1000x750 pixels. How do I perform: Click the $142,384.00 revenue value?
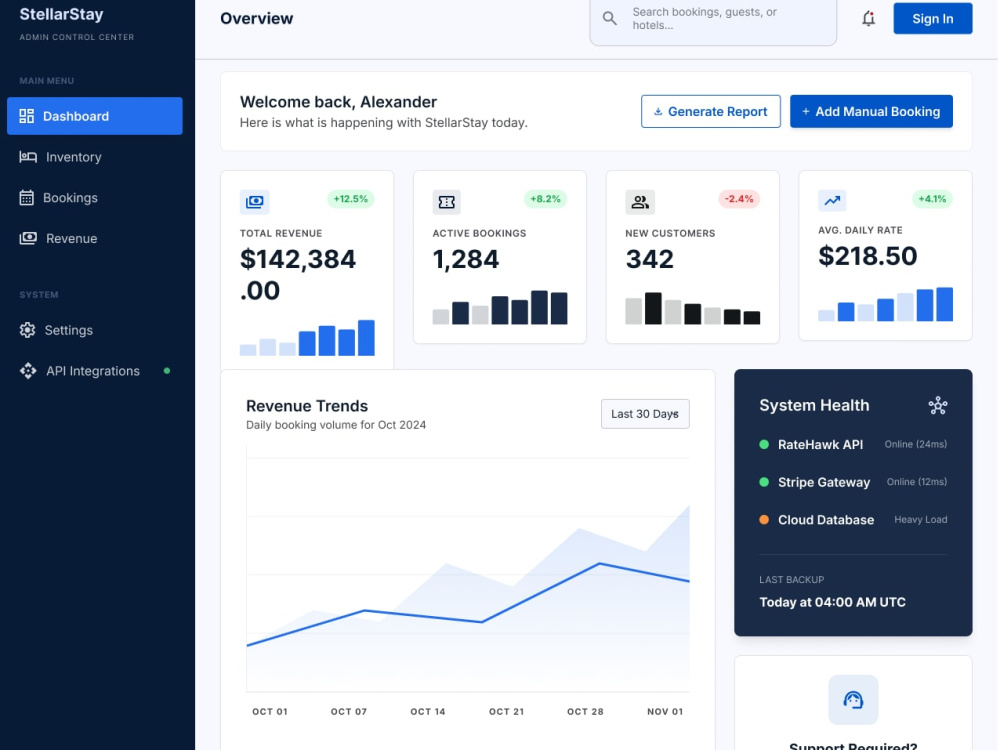point(298,275)
